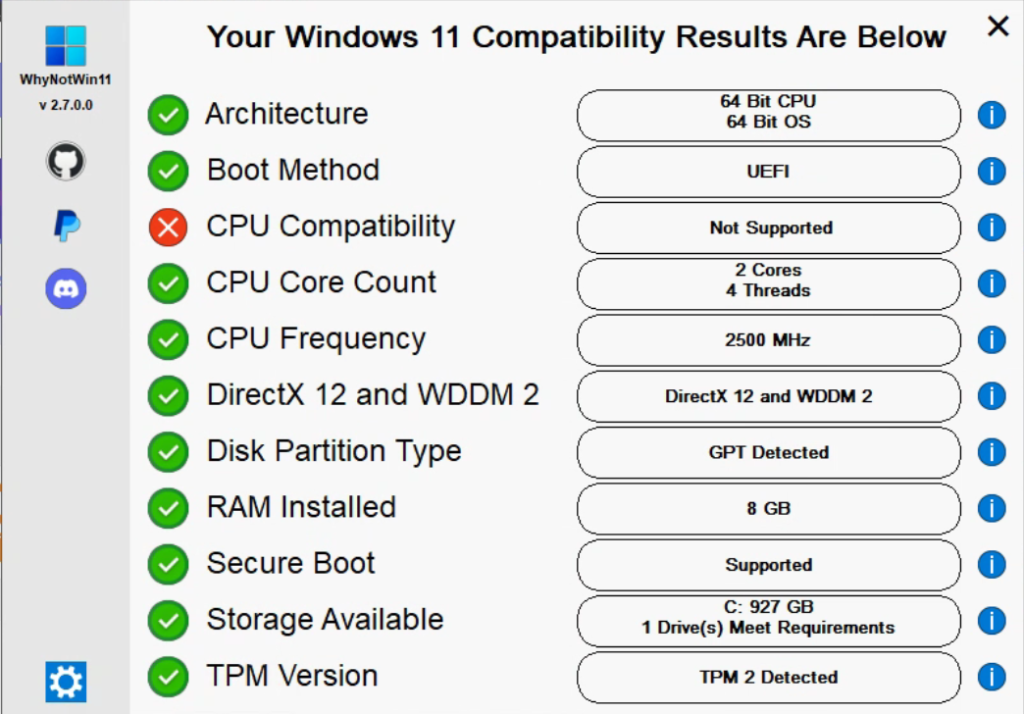Open CPU Compatibility info icon

pyautogui.click(x=991, y=227)
